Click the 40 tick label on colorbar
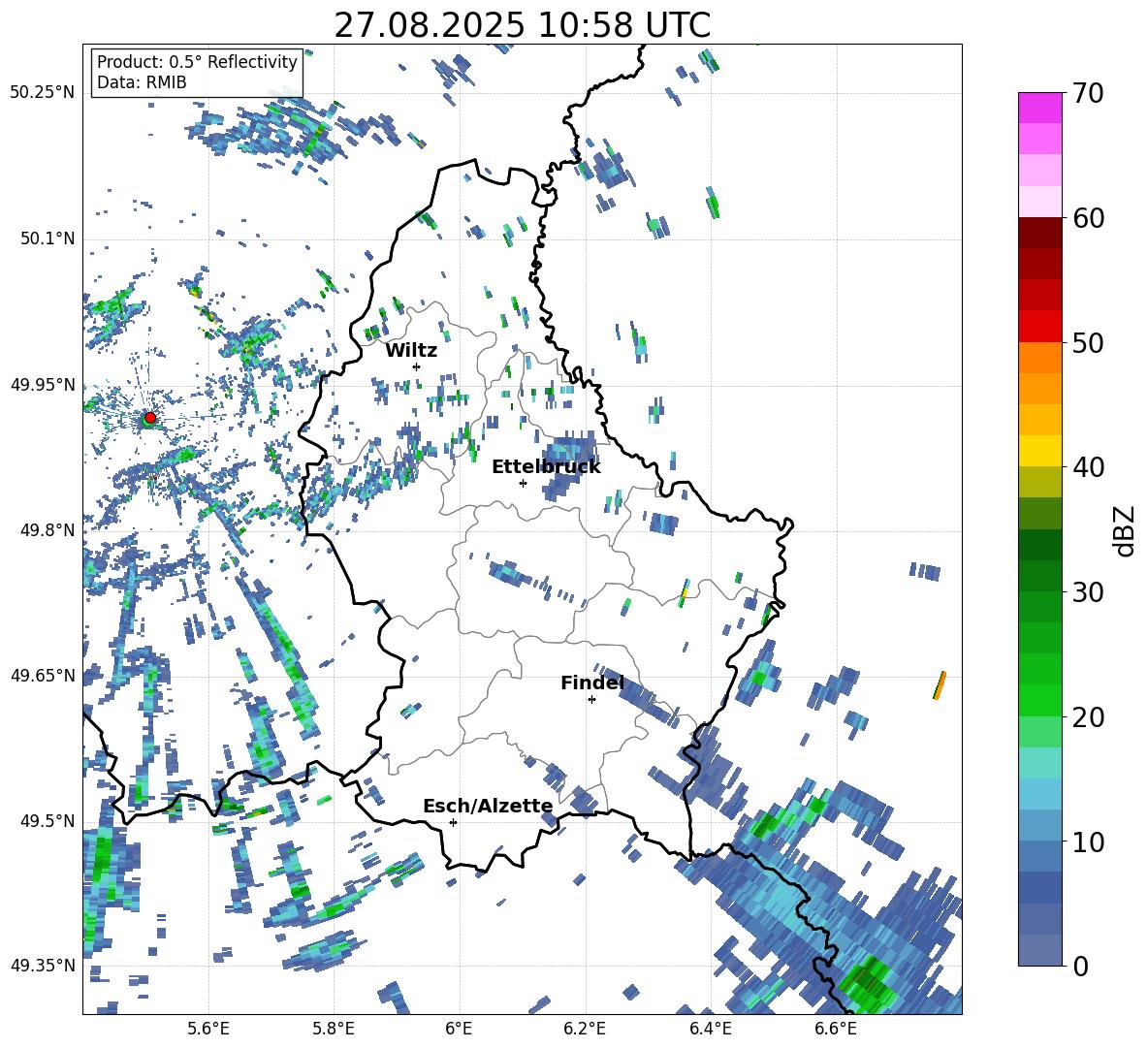Viewport: 1148px width, 1048px height. click(x=1088, y=467)
